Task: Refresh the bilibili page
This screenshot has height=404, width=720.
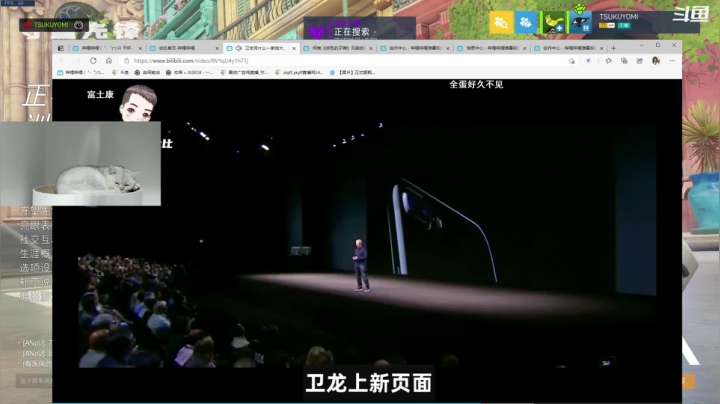Action: [93, 61]
